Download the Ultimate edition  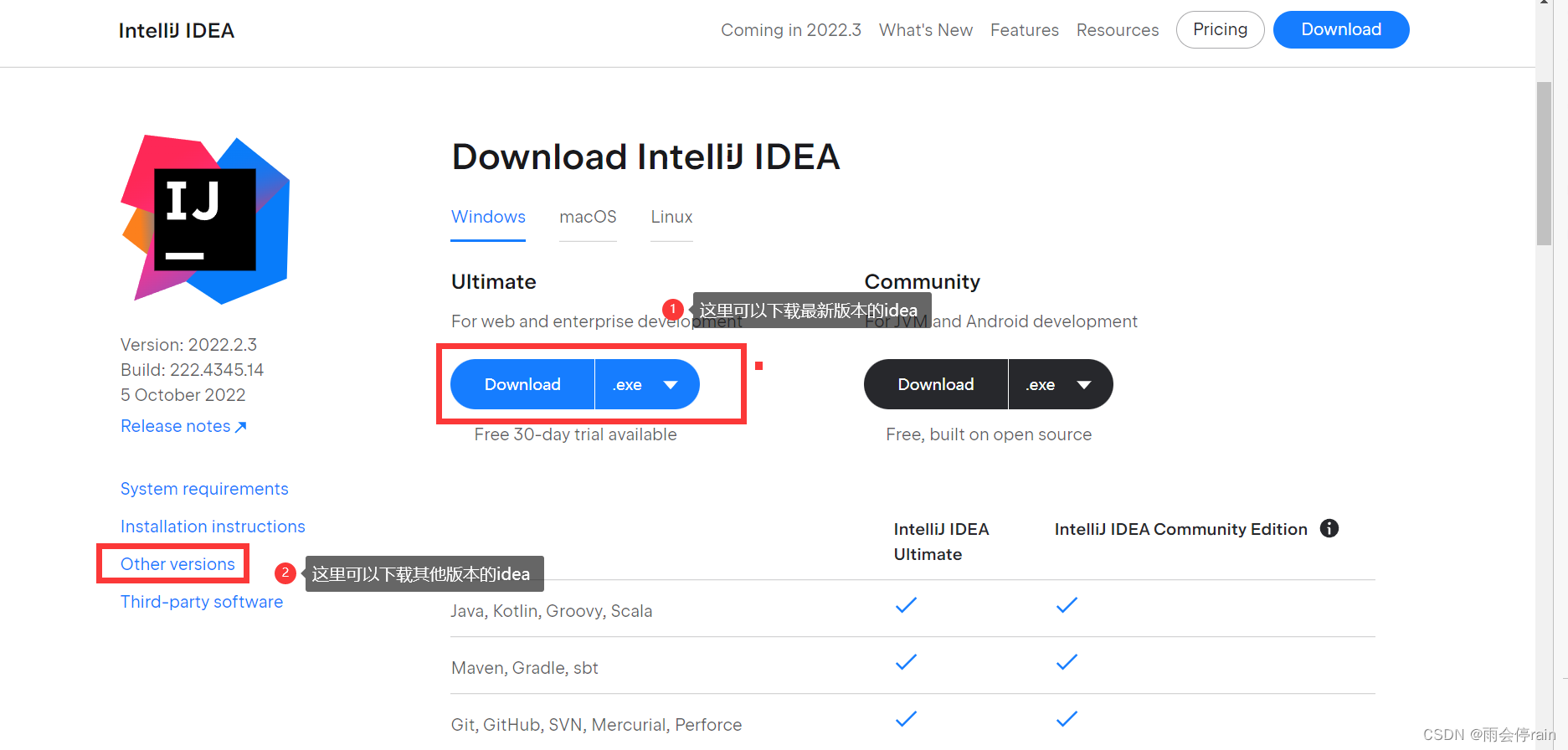[522, 384]
